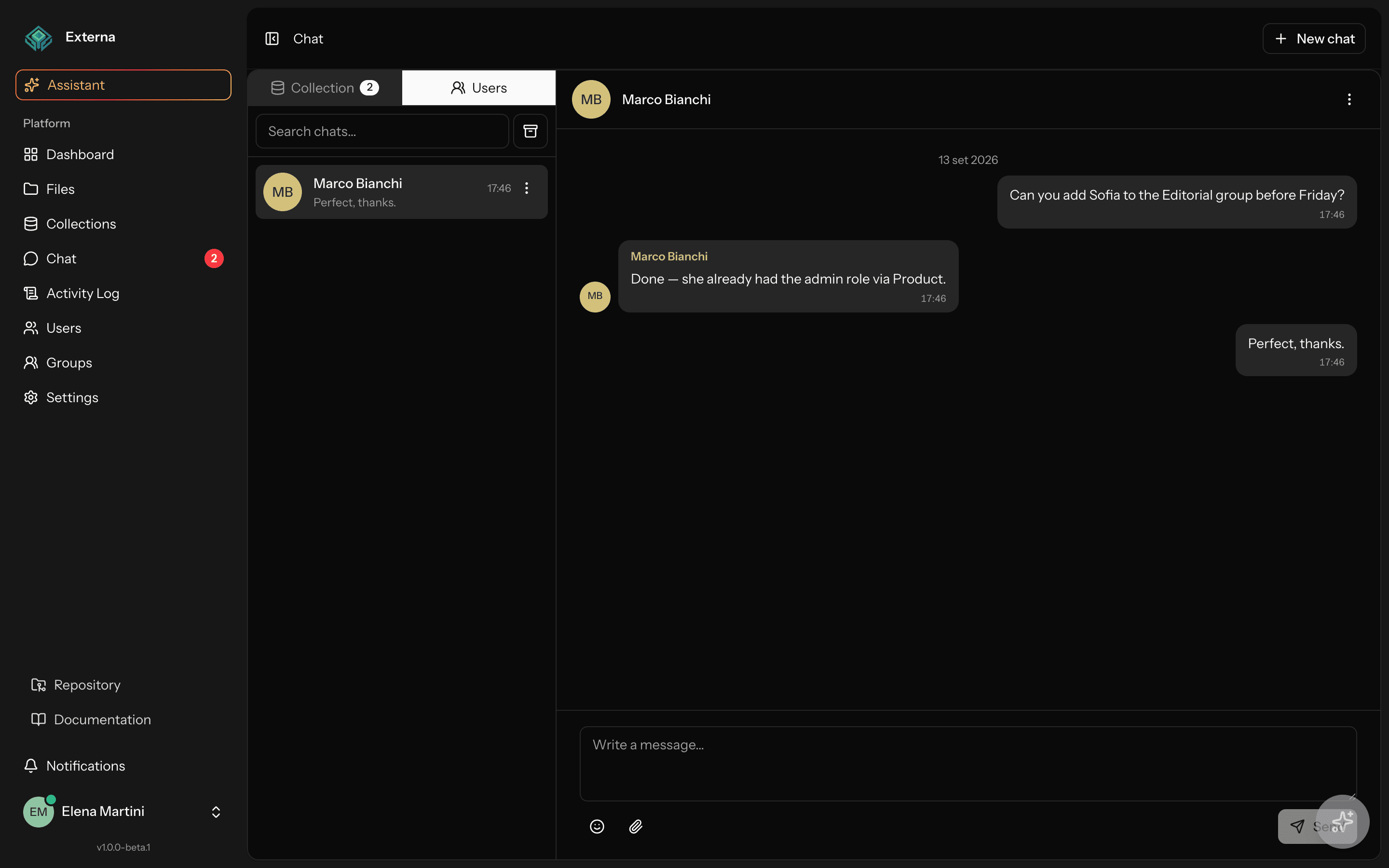Open floating assistant sparkle button
Image resolution: width=1389 pixels, height=868 pixels.
pos(1343,822)
